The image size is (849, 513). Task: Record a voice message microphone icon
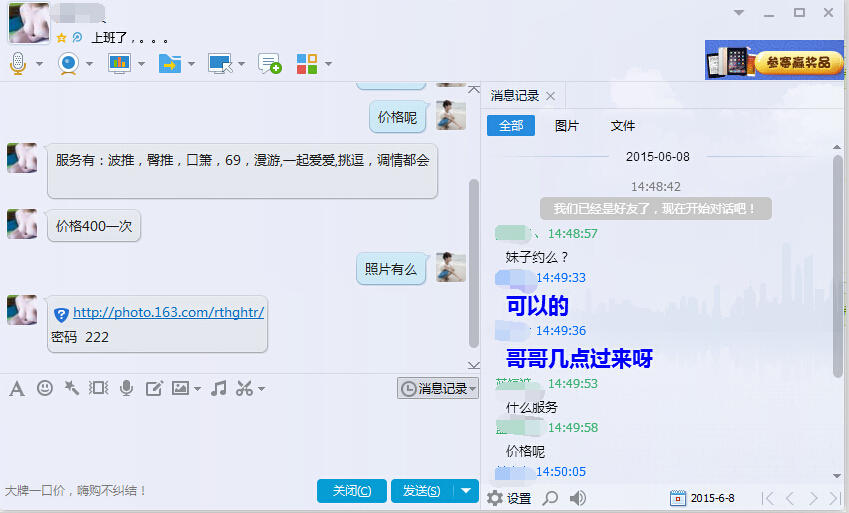click(127, 388)
